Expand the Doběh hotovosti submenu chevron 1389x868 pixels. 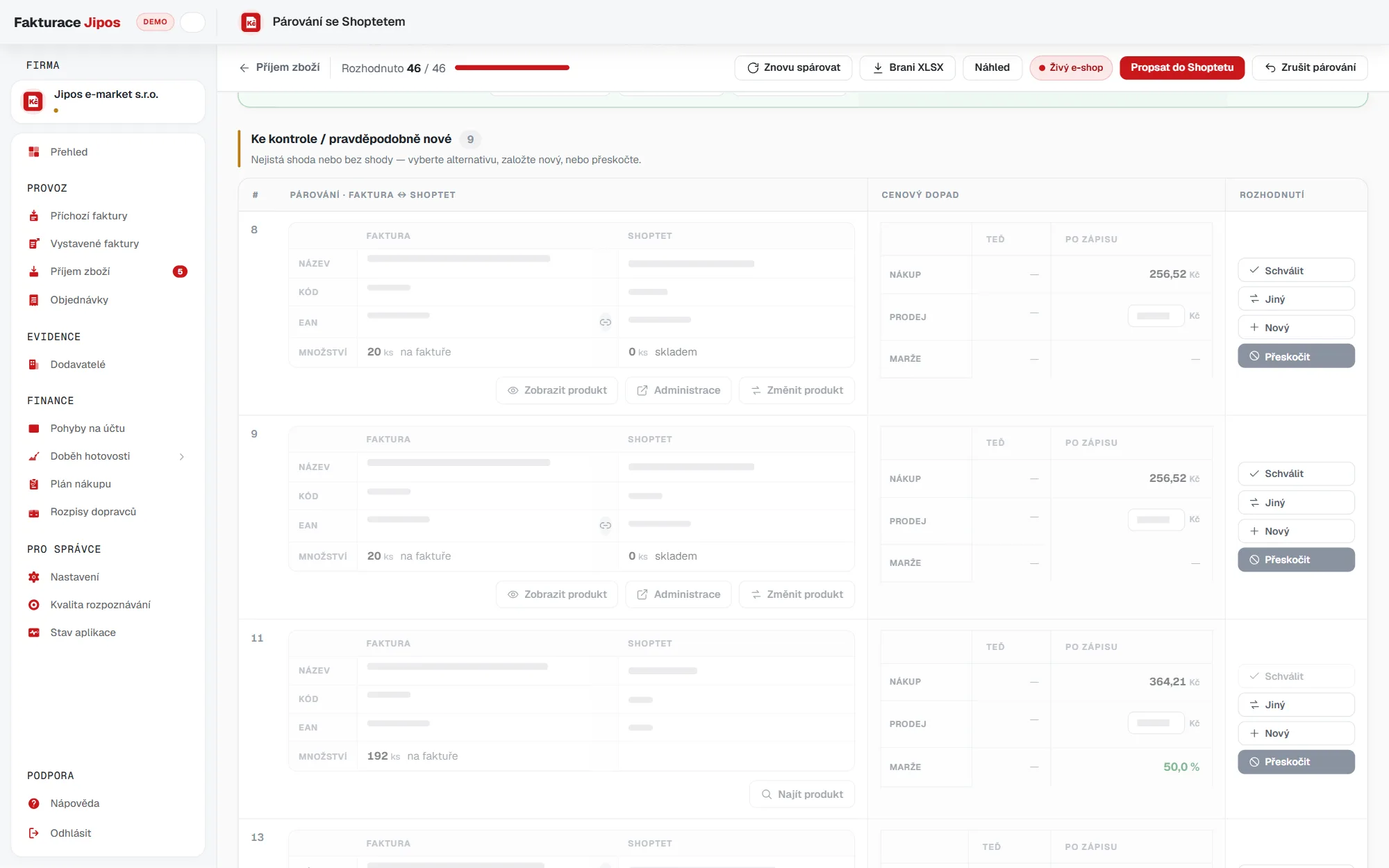pyautogui.click(x=182, y=456)
